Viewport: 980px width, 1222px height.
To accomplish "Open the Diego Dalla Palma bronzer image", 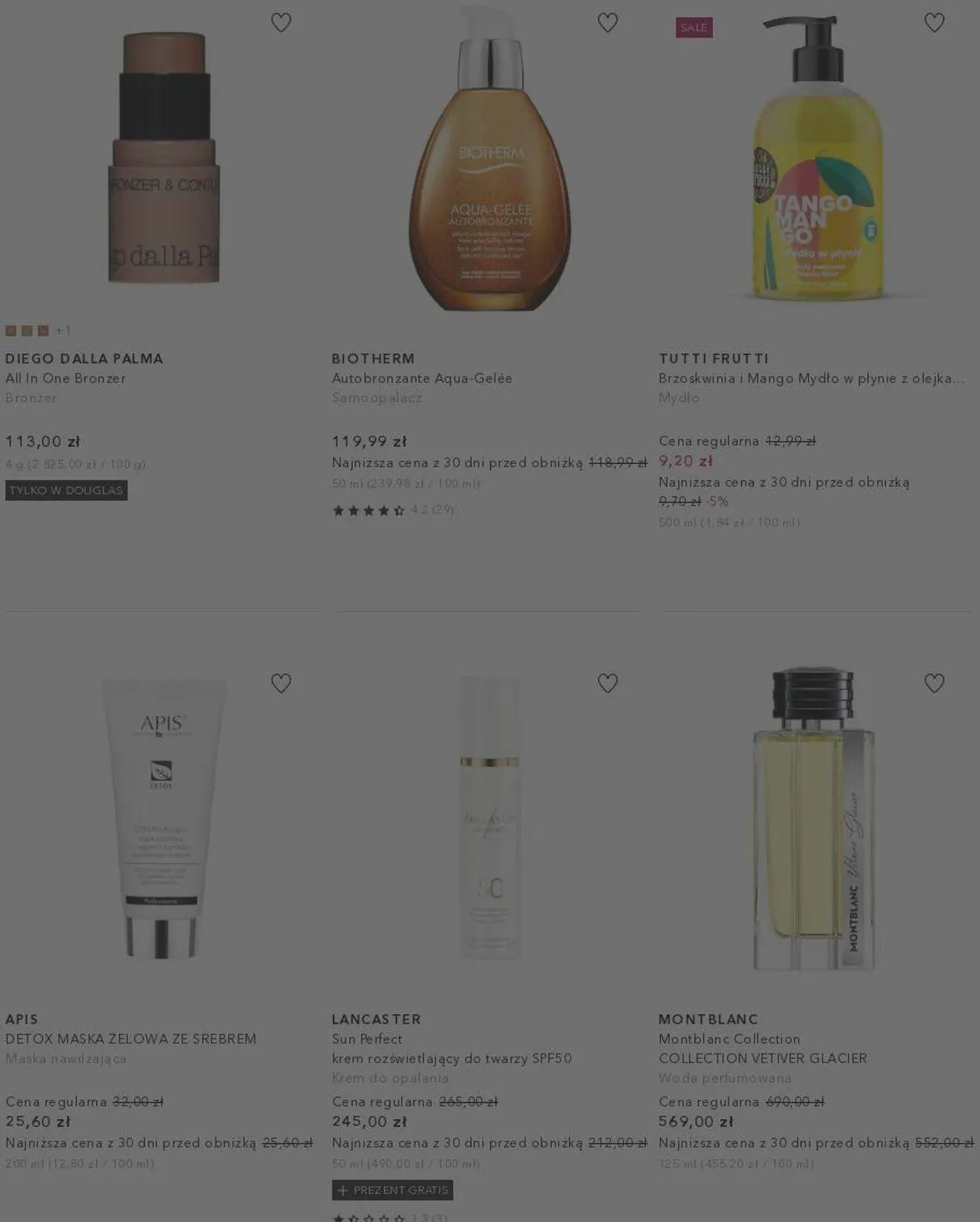I will pos(163,158).
